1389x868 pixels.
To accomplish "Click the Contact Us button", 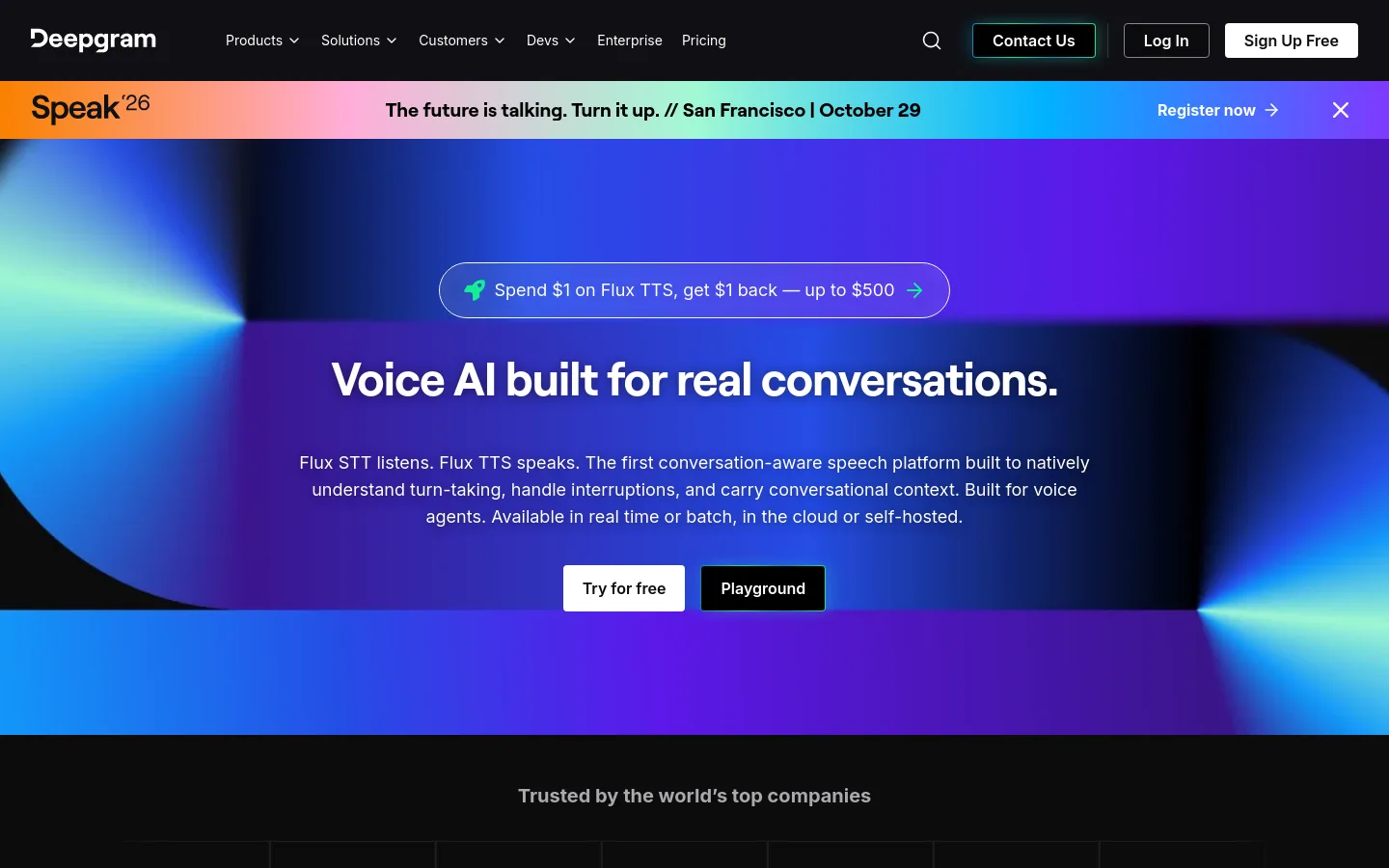I will pos(1034,41).
